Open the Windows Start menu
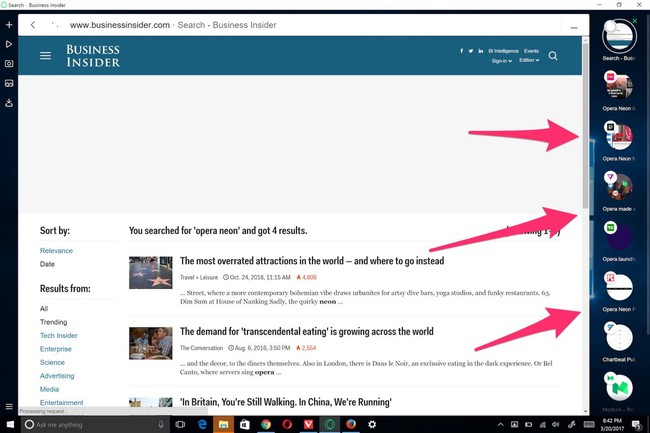650x433 pixels. (10, 424)
